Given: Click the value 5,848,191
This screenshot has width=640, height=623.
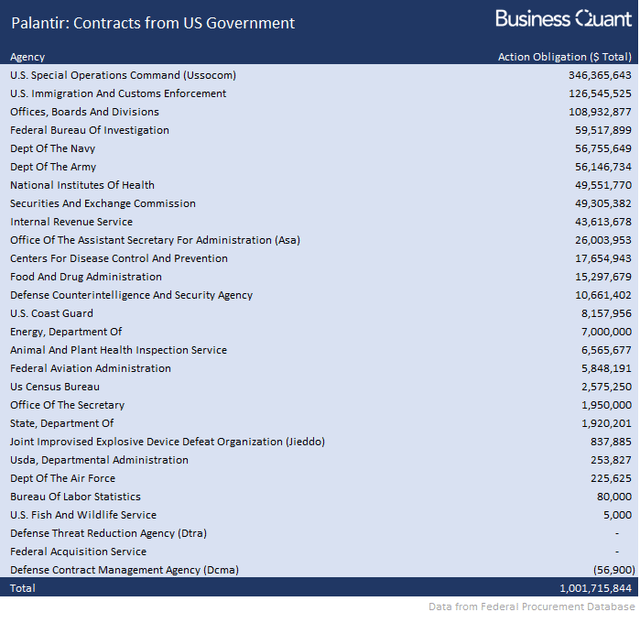Looking at the screenshot, I should coord(607,369).
